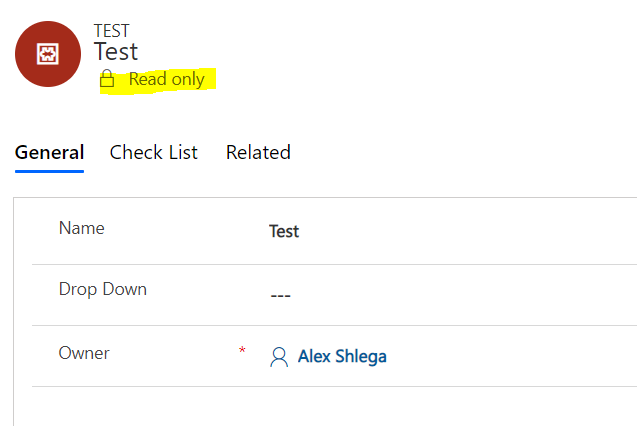This screenshot has height=426, width=637.
Task: Click the Owner field label
Action: [x=84, y=353]
